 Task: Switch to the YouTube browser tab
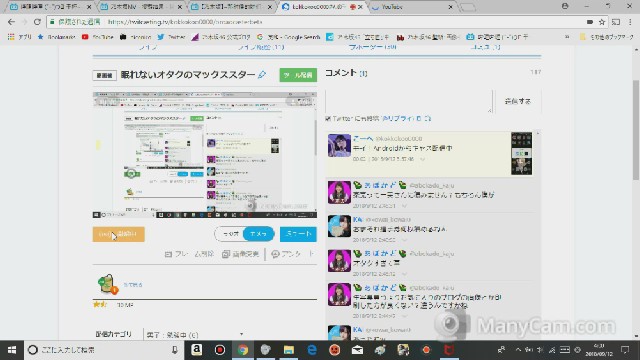pyautogui.click(x=412, y=7)
